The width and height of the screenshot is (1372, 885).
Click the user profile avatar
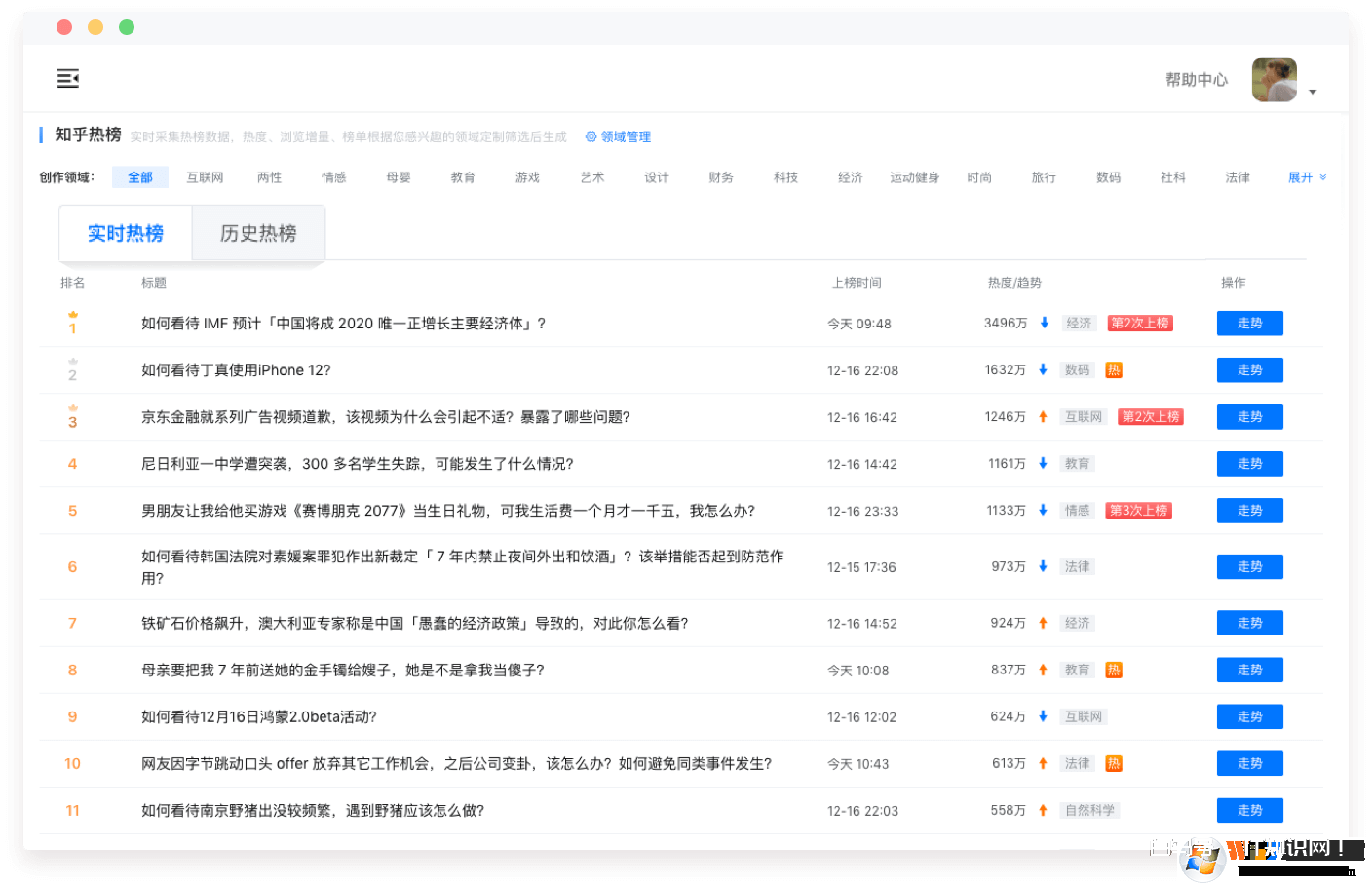1274,80
